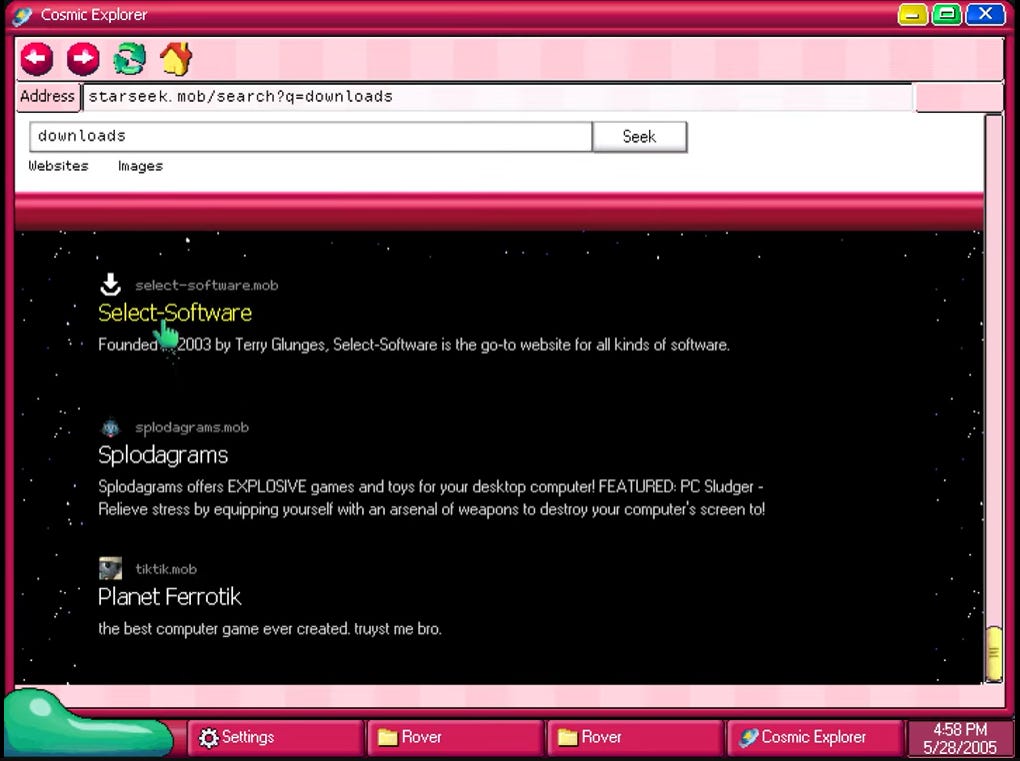Switch to the Images search tab
Viewport: 1020px width, 761px height.
point(140,166)
